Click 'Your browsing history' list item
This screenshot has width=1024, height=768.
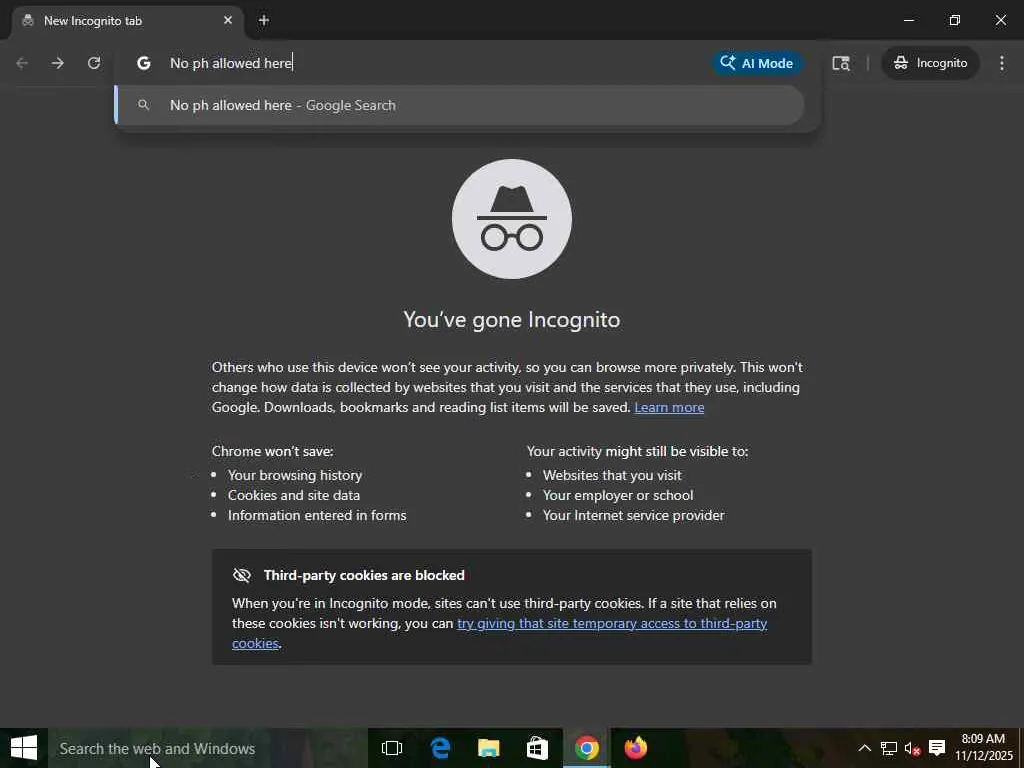coord(295,475)
